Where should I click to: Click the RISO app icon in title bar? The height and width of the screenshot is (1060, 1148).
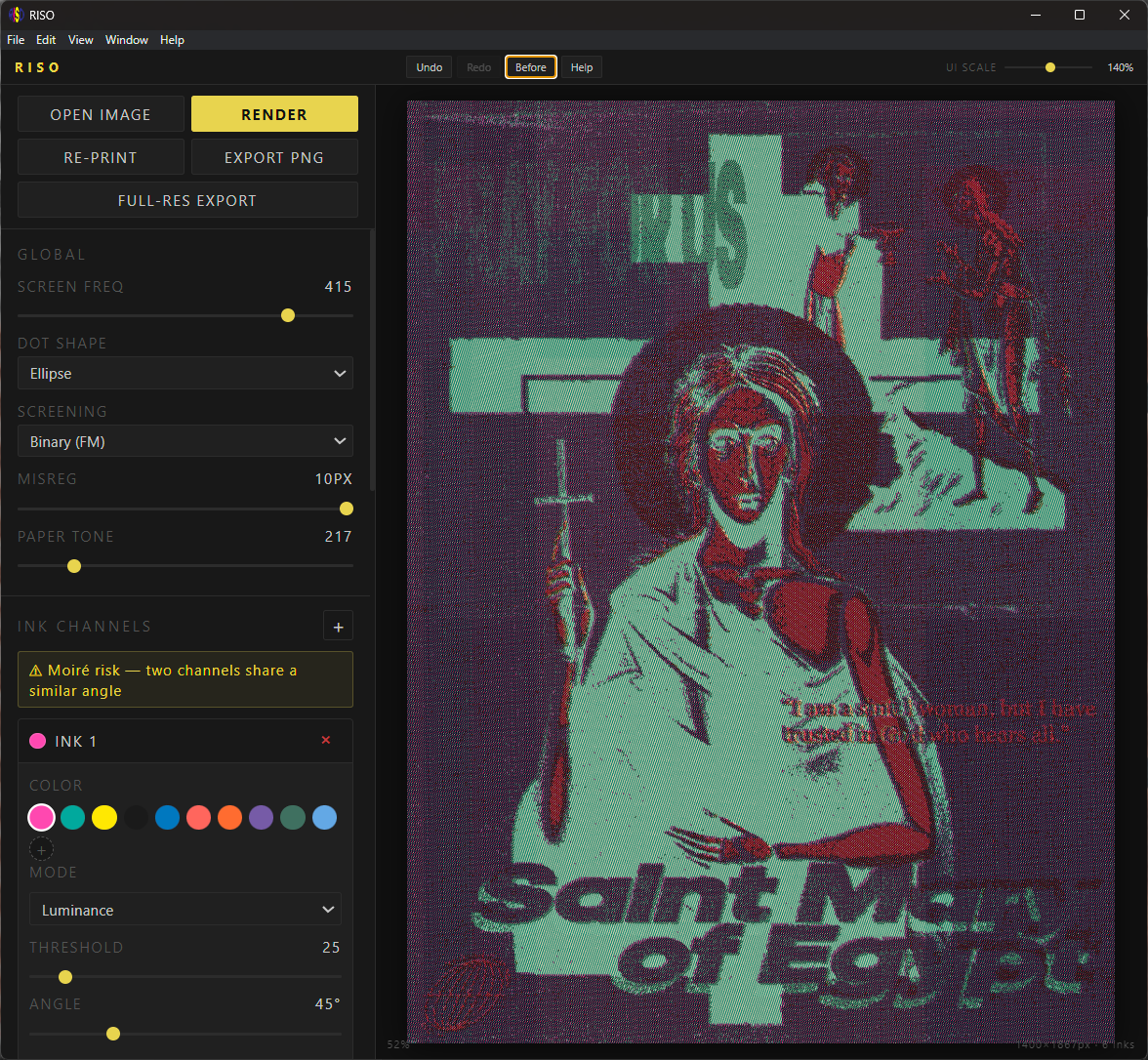[16, 15]
